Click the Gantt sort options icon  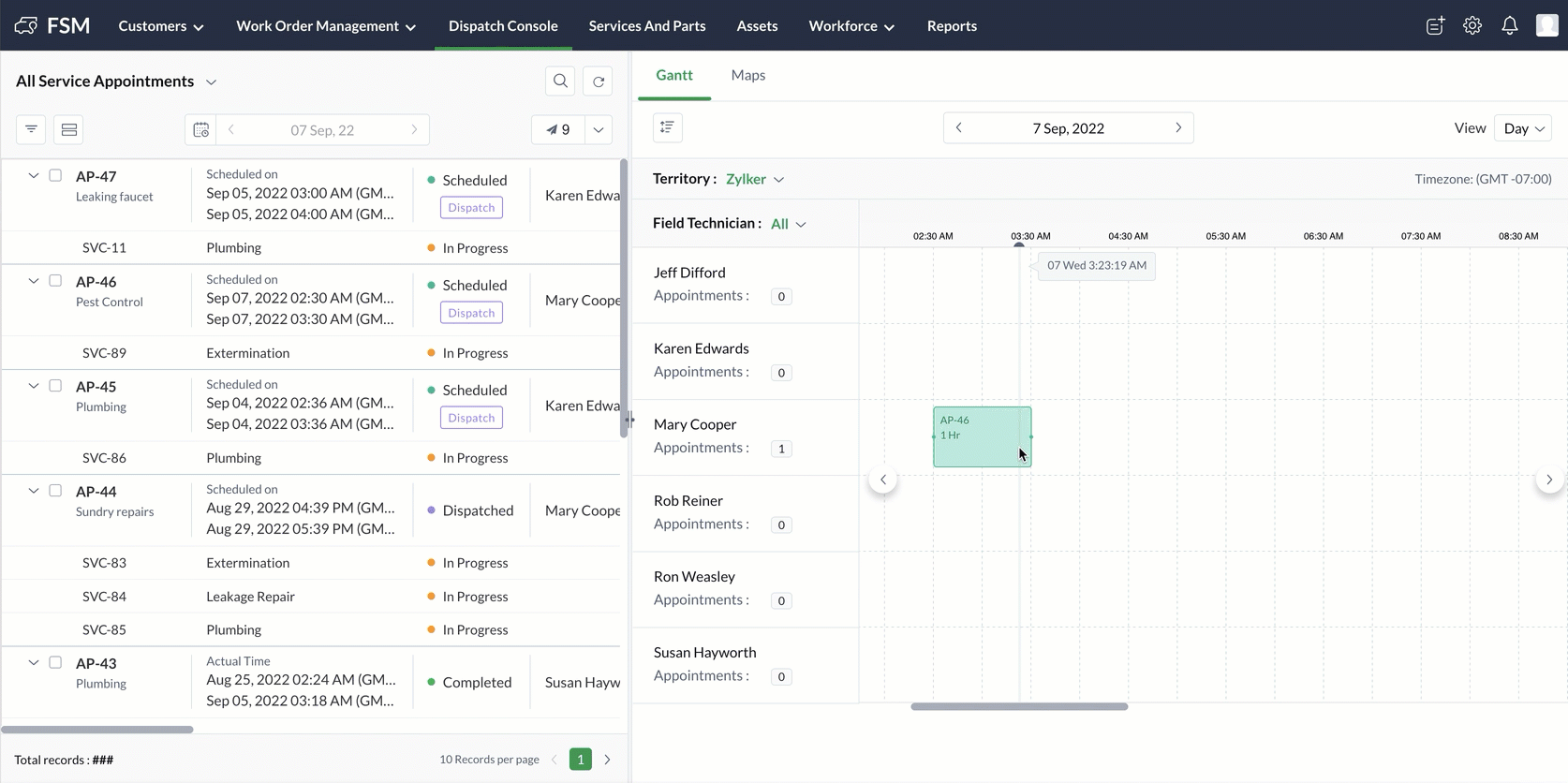[667, 127]
